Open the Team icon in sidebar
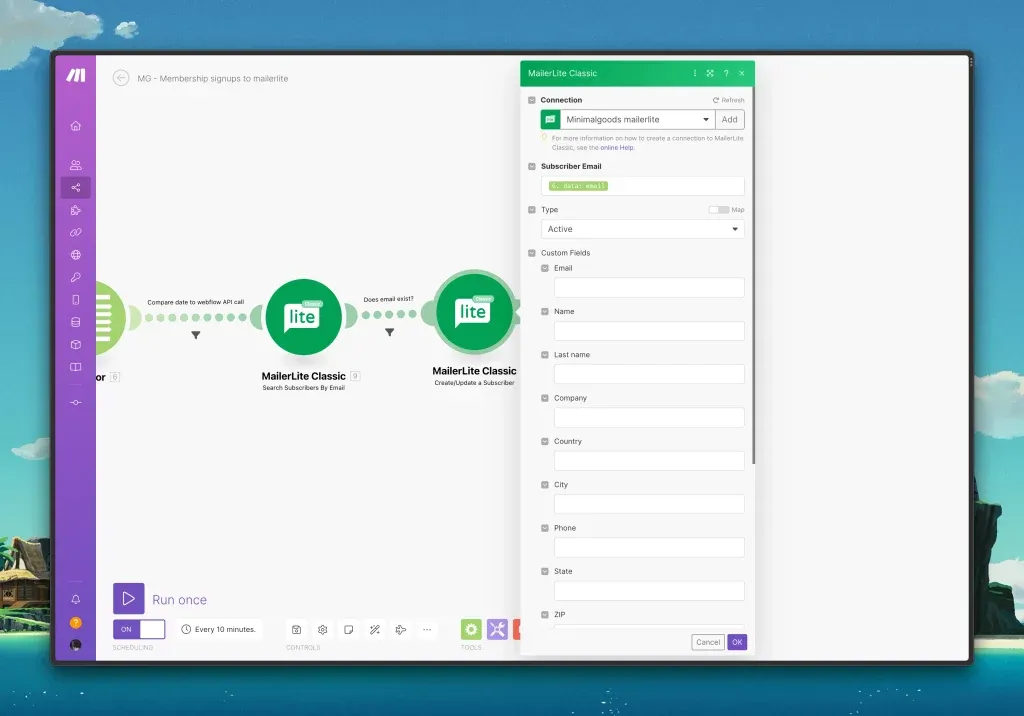 click(x=76, y=165)
